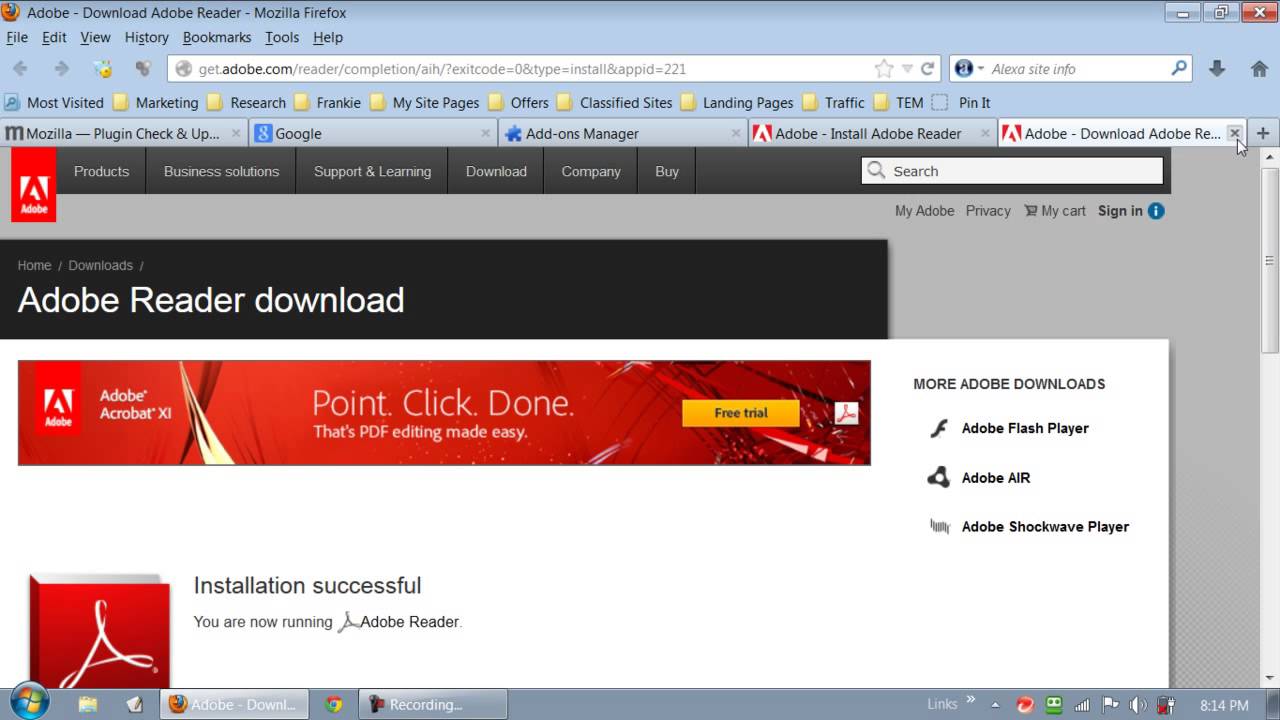
Task: Click the Windows Start button
Action: [x=28, y=702]
